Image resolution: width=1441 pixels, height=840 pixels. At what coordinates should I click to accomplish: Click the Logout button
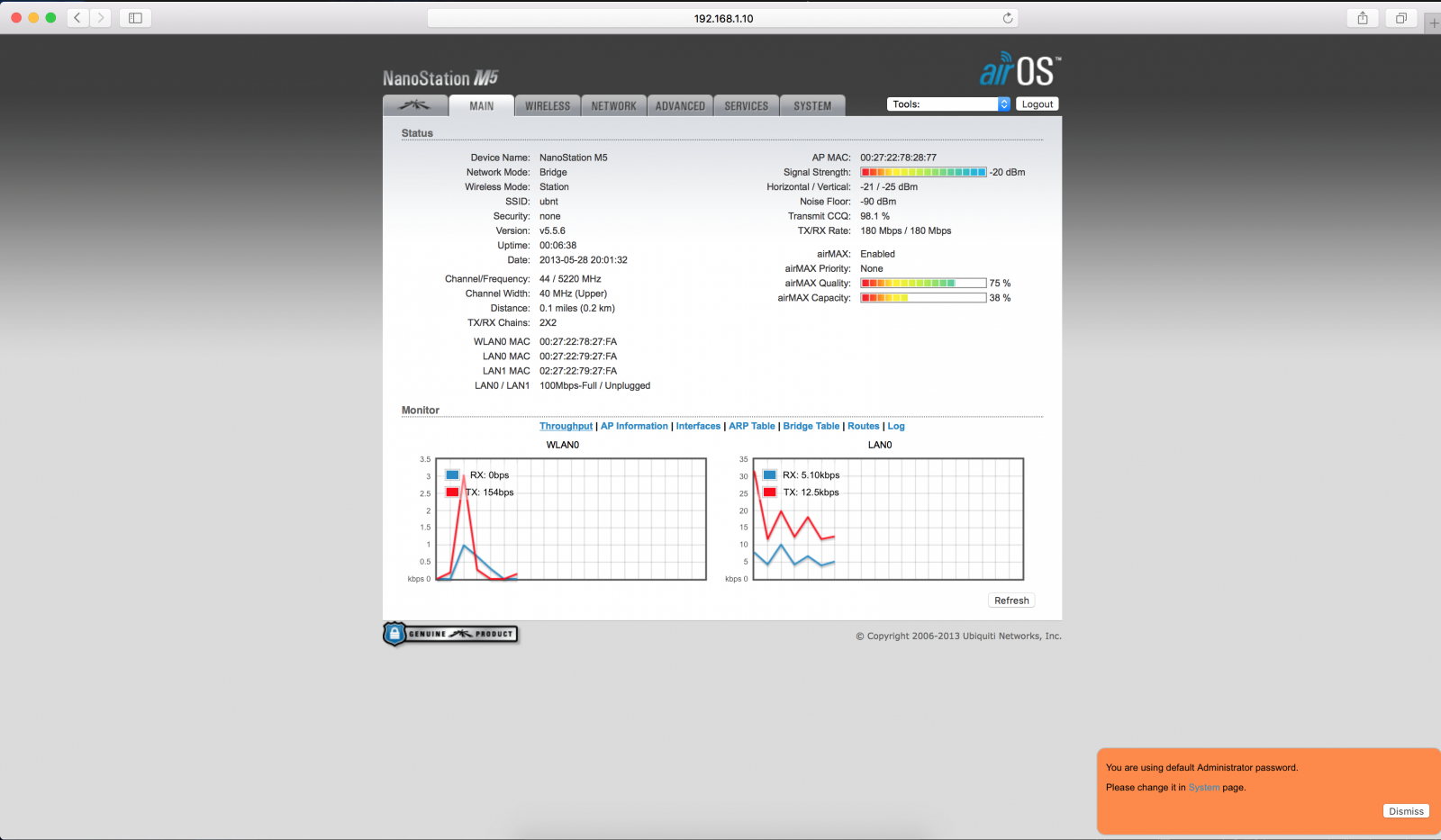point(1038,104)
